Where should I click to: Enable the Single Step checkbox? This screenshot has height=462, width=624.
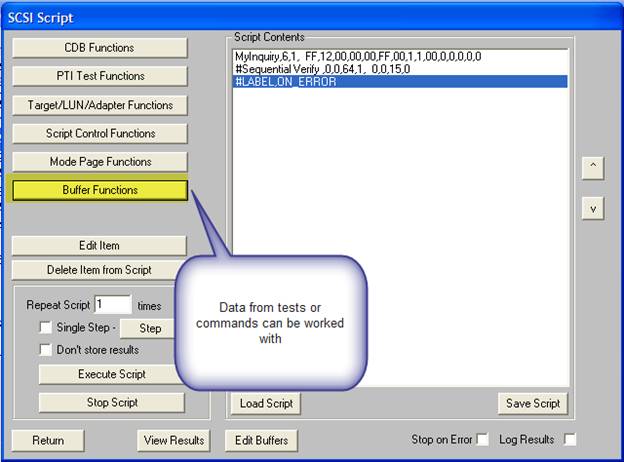(x=45, y=328)
